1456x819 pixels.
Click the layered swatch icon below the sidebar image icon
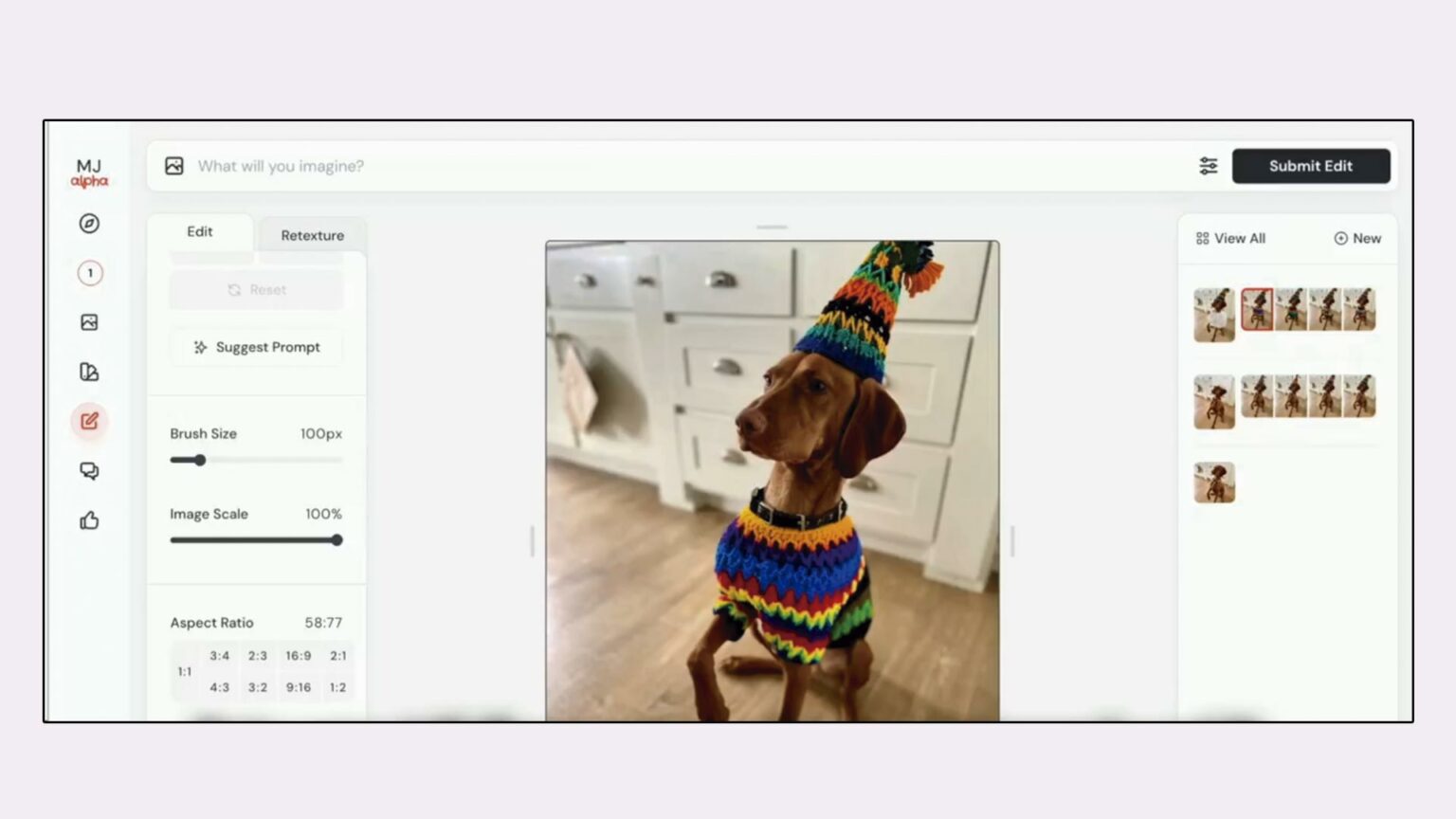tap(89, 372)
